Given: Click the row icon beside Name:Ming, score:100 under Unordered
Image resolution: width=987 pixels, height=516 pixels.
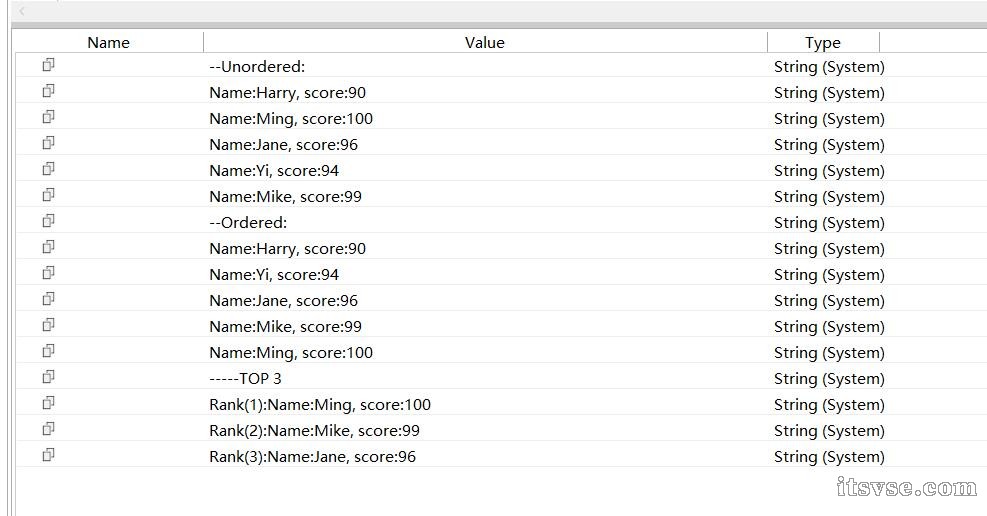Looking at the screenshot, I should [x=48, y=117].
